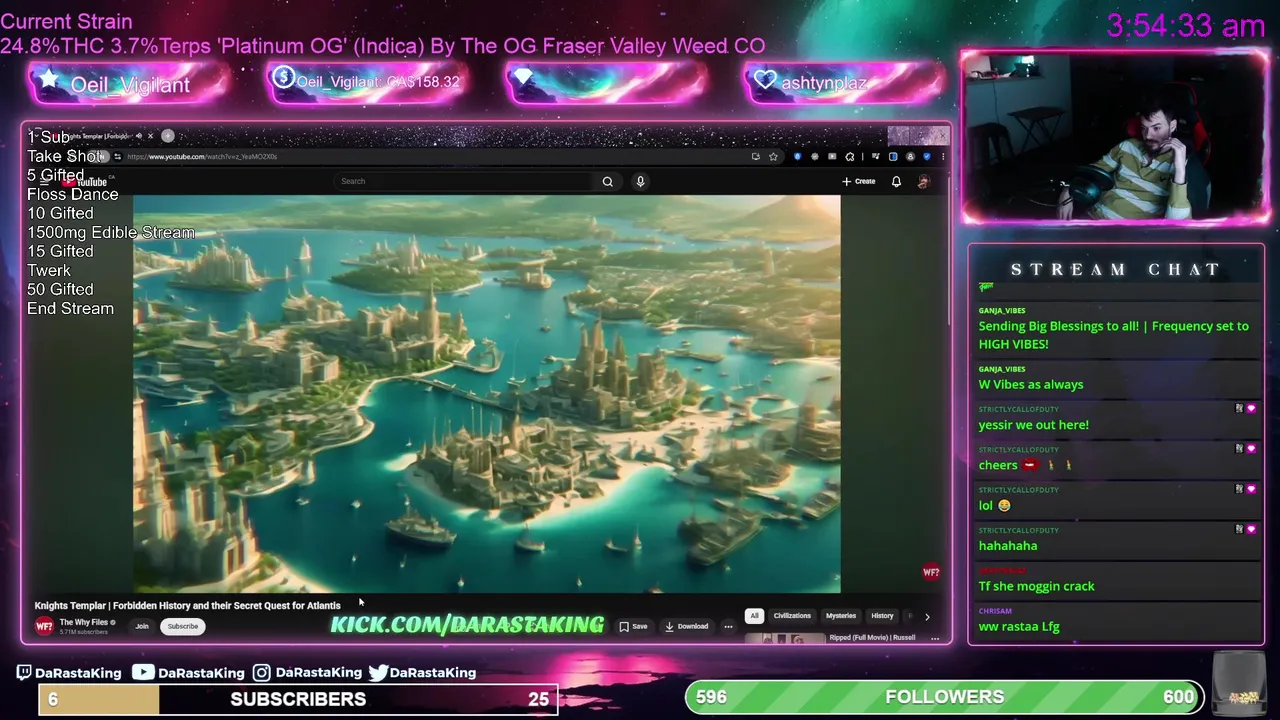
Task: Click the followers goal progress bar
Action: pyautogui.click(x=944, y=697)
